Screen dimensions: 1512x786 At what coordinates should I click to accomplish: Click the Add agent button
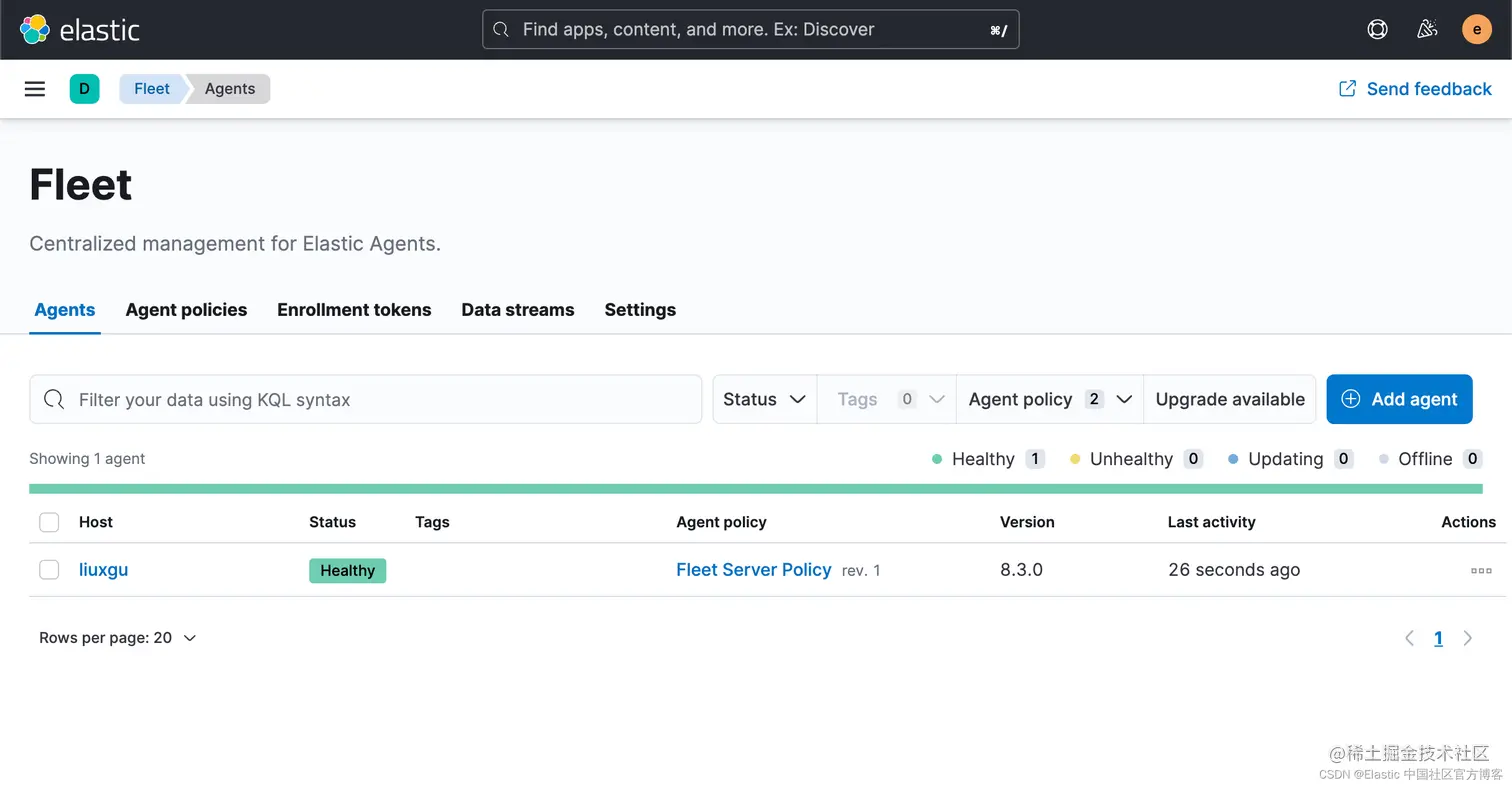(x=1399, y=399)
